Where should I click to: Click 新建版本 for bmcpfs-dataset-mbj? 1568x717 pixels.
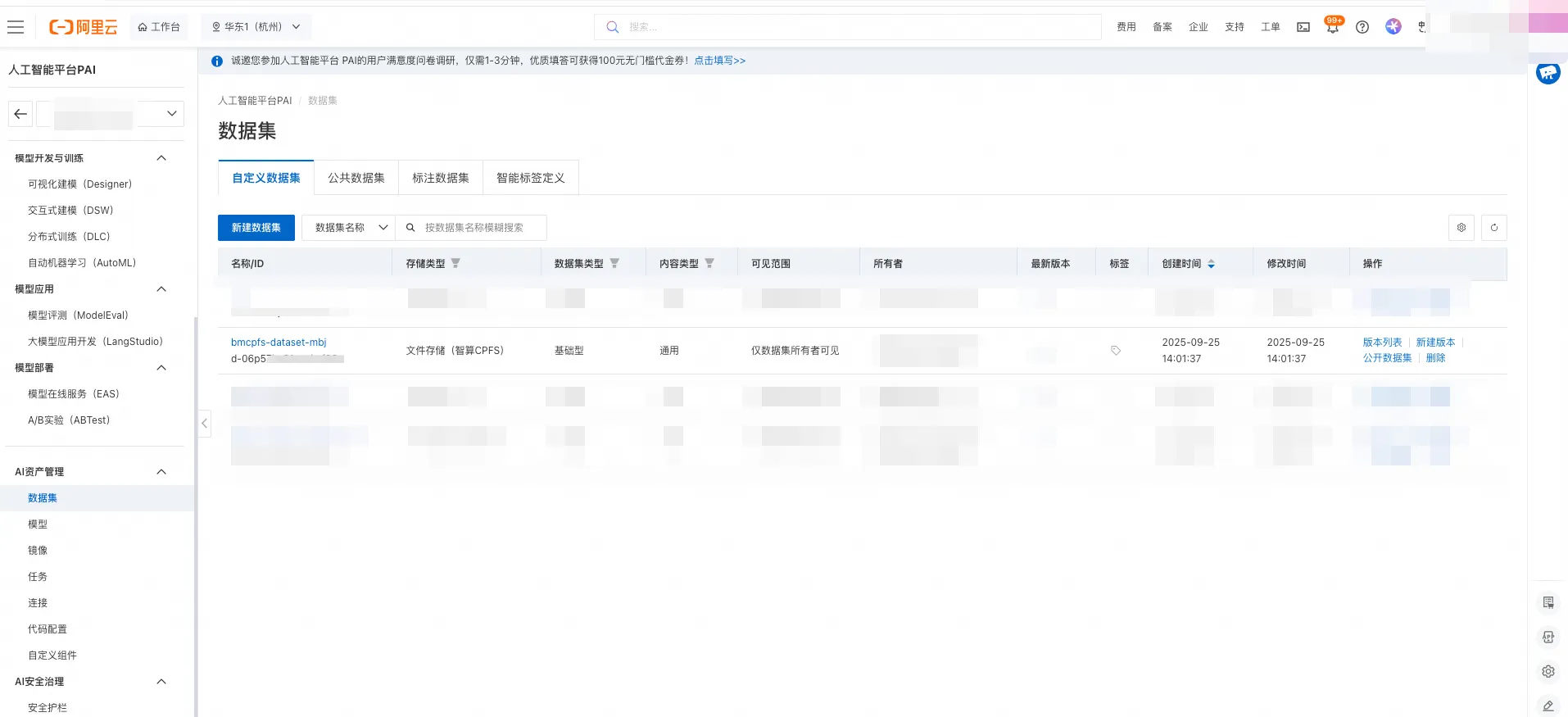click(x=1436, y=343)
